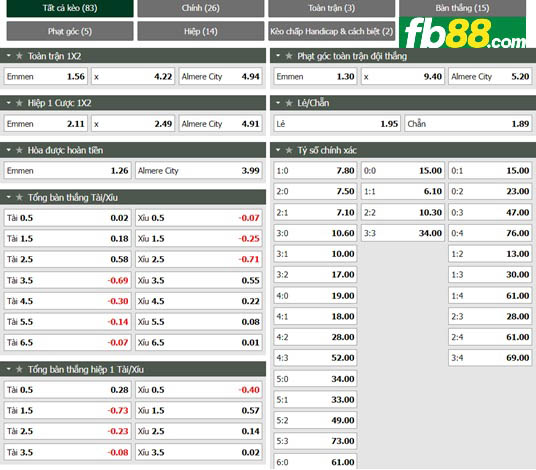Pick correct score 1:1 at 6.10
Viewport: 536px width, 470px height.
403,191
